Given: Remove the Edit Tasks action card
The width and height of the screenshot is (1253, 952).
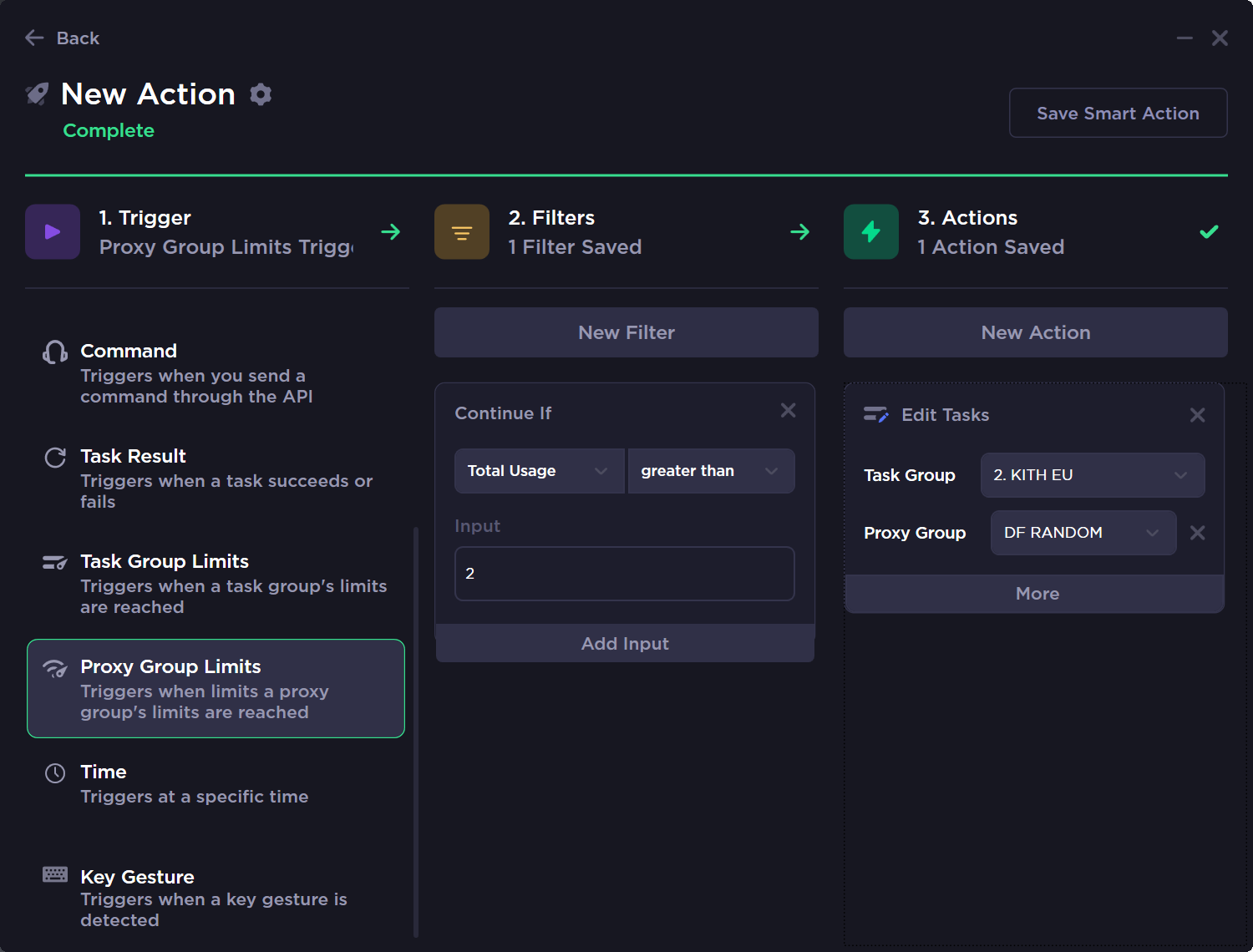Looking at the screenshot, I should 1197,415.
